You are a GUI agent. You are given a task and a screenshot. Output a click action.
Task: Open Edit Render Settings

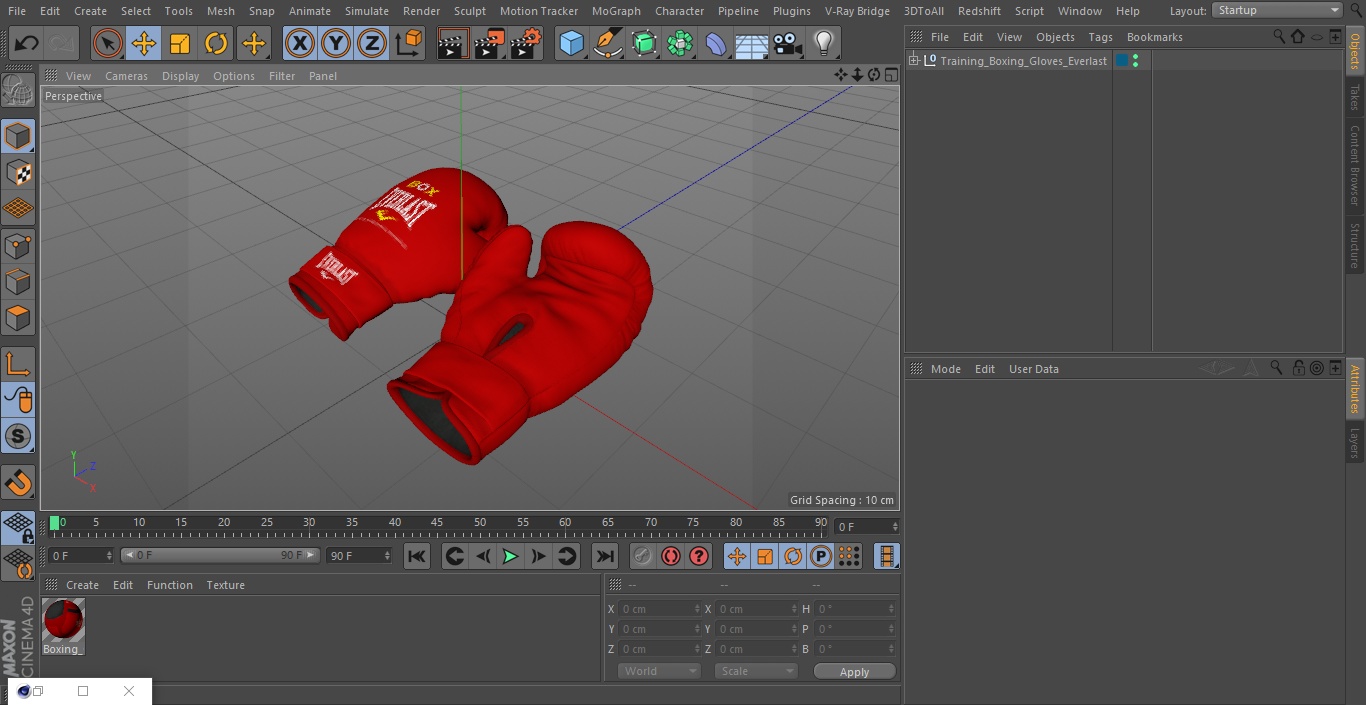[x=526, y=43]
